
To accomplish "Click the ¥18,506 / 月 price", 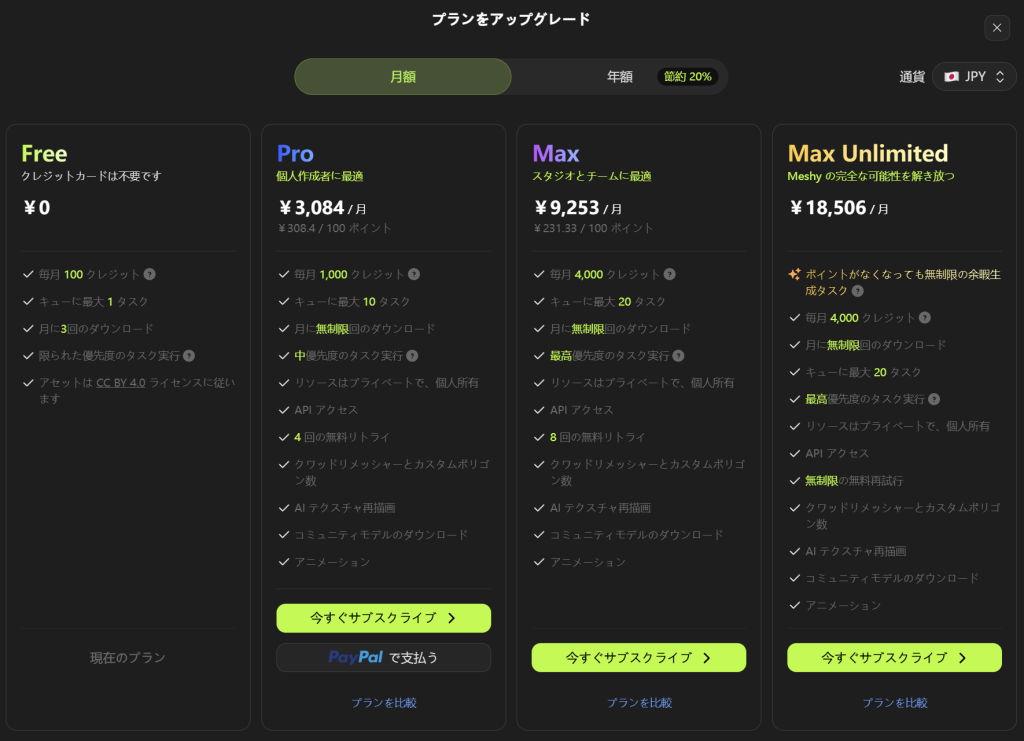I will coord(839,208).
